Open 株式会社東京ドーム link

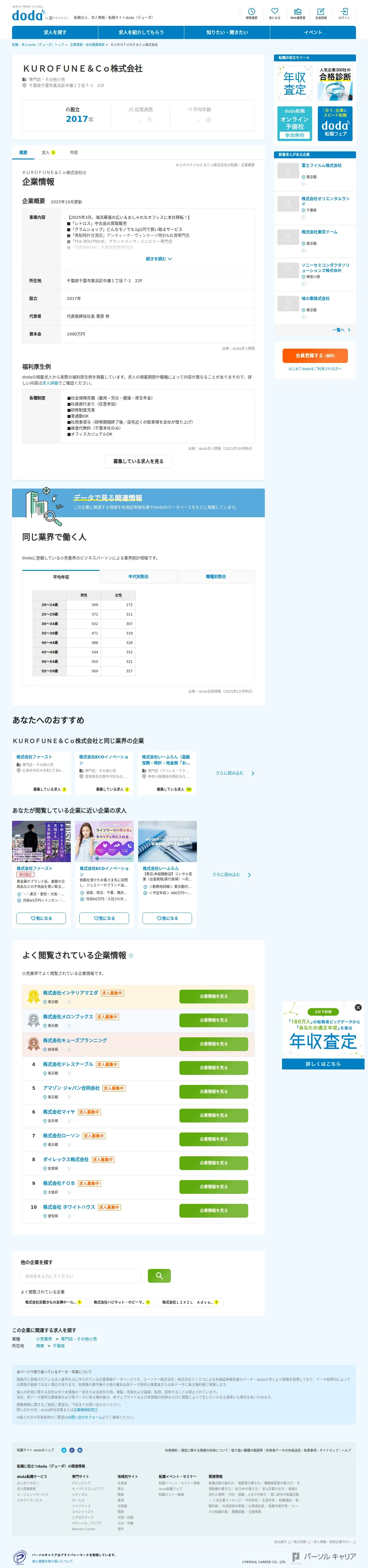(x=319, y=232)
